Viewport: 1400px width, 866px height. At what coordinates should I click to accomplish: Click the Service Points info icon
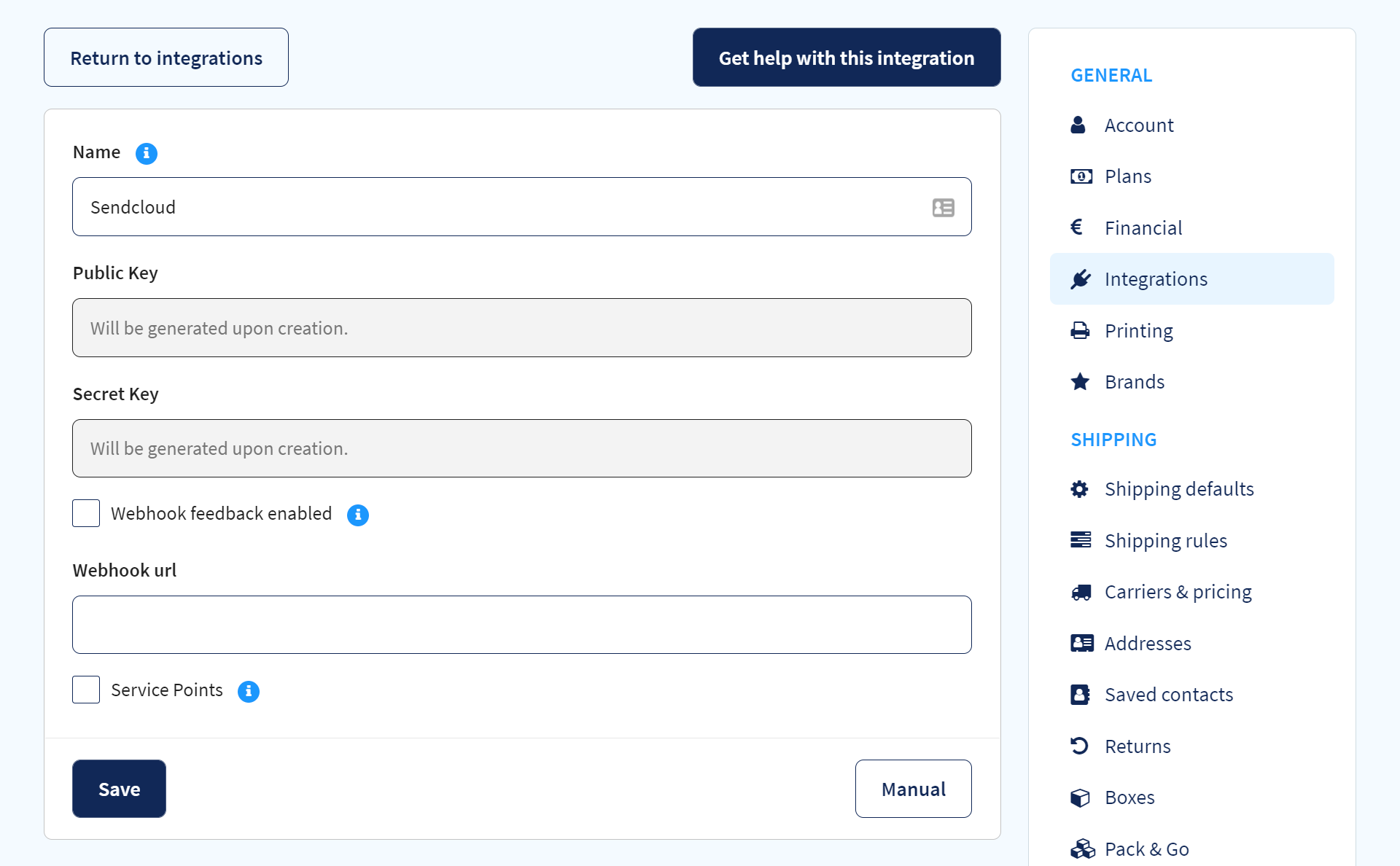click(x=249, y=691)
